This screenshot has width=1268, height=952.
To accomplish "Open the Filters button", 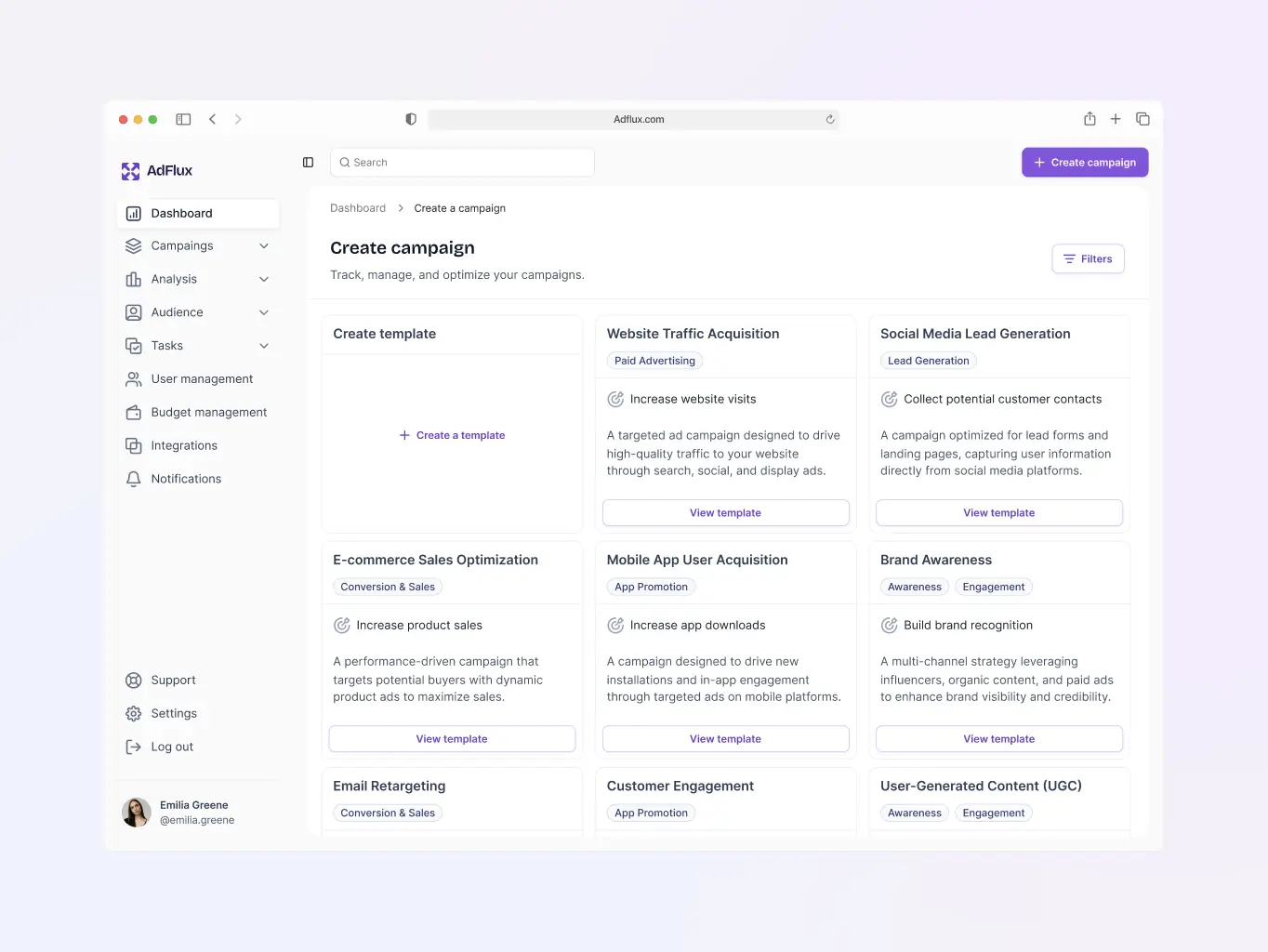I will pos(1088,259).
